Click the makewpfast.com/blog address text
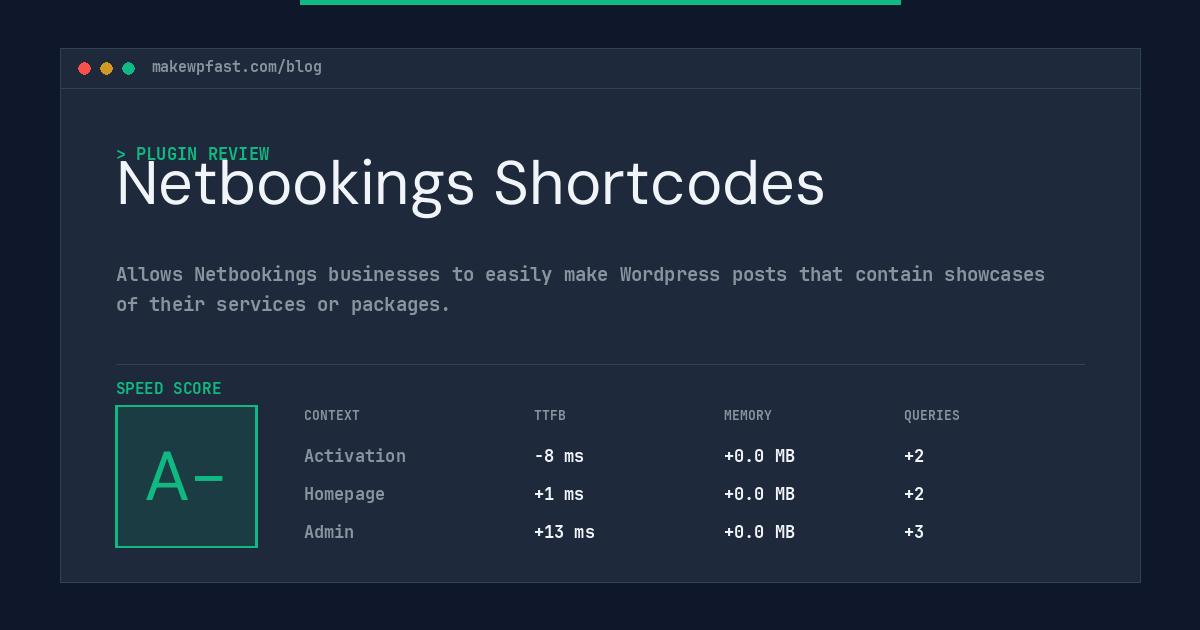 [x=237, y=67]
